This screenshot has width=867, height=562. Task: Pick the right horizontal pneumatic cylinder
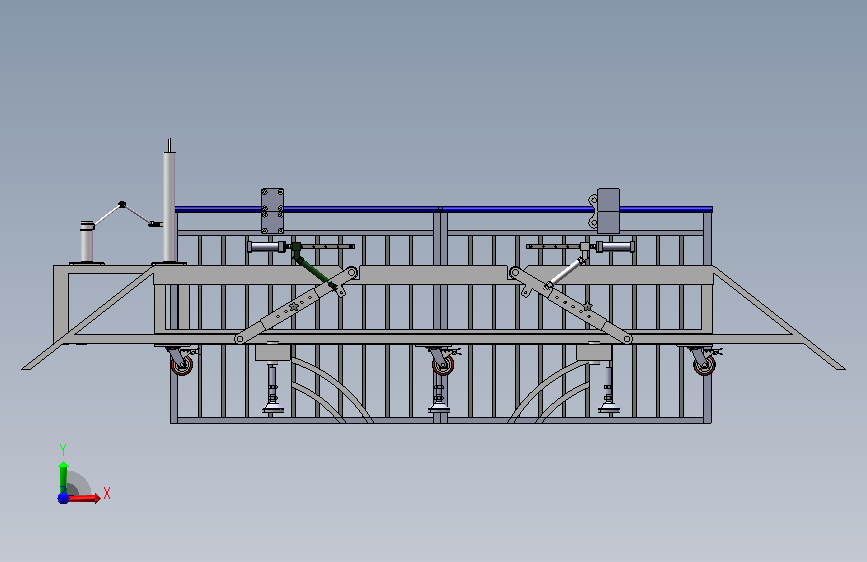[x=614, y=246]
